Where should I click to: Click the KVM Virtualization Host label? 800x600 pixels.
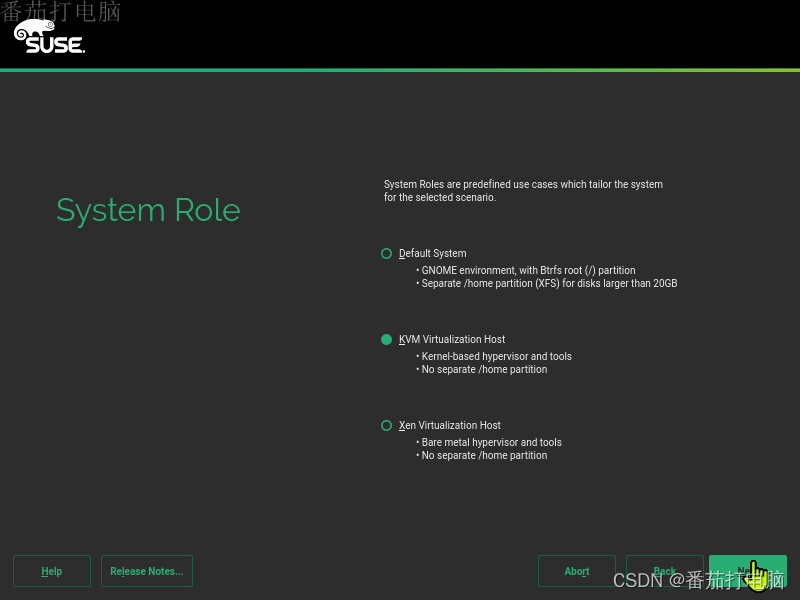[452, 339]
